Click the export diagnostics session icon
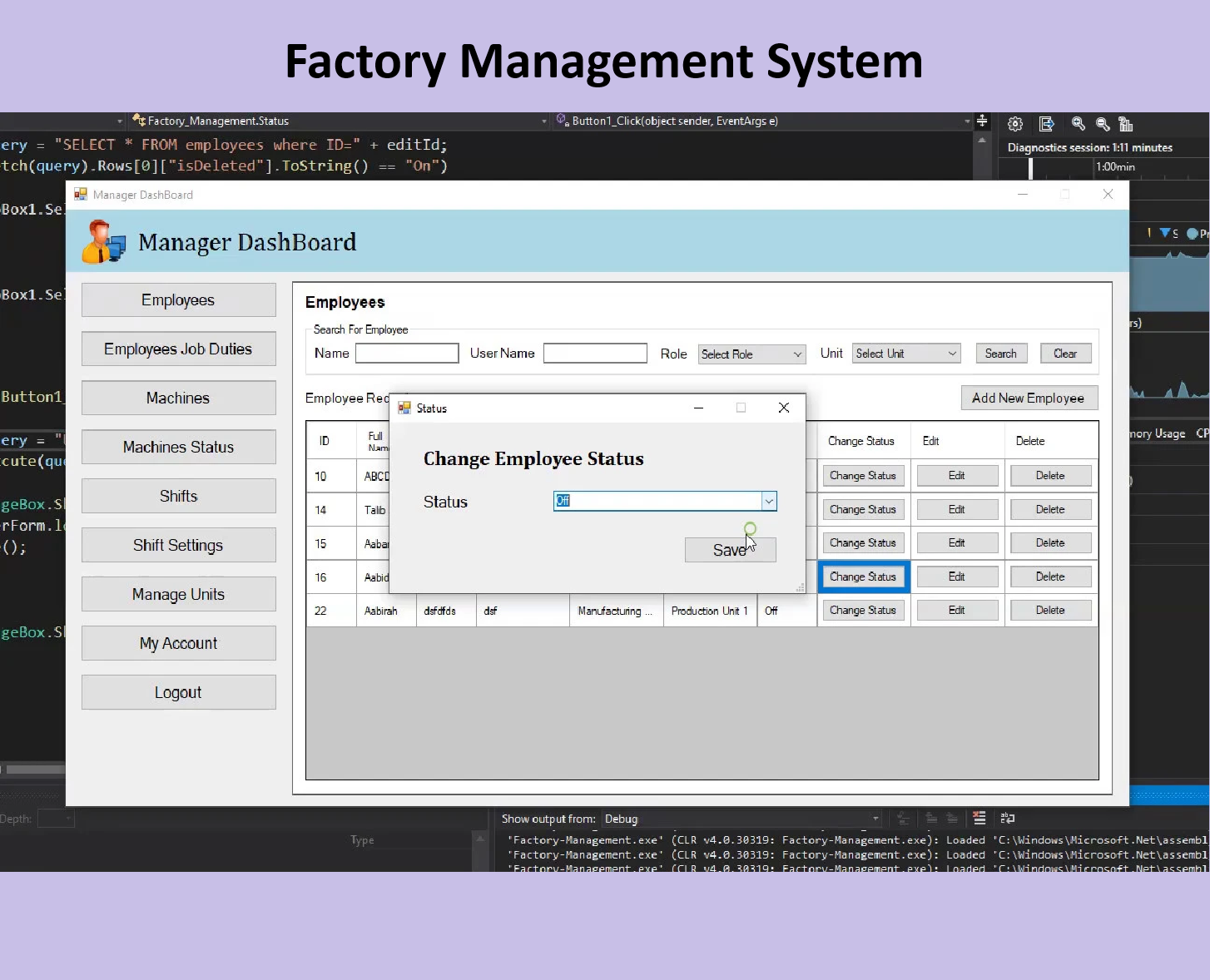 [1047, 124]
